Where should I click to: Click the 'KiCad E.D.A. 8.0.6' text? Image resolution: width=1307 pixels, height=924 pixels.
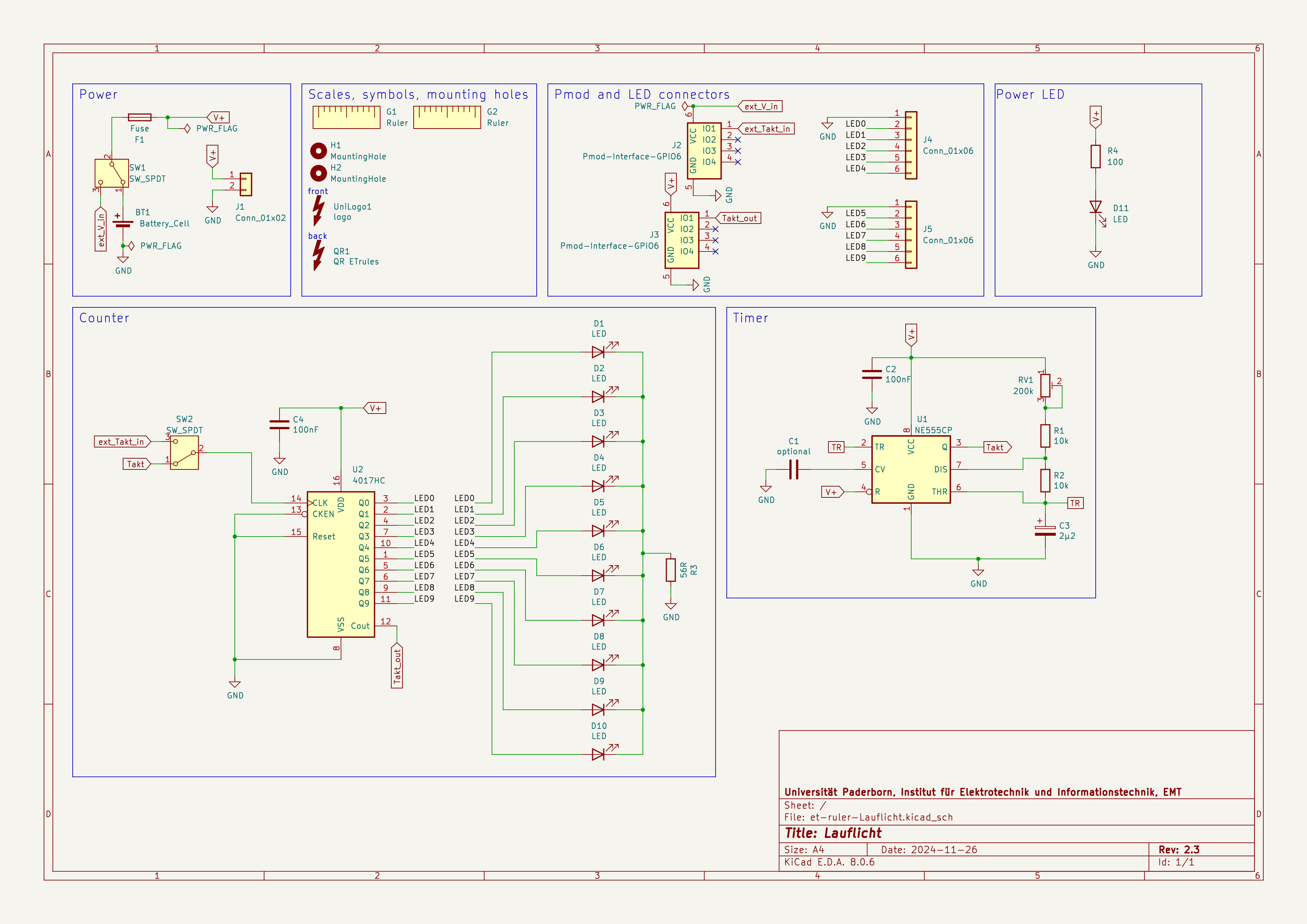[829, 862]
